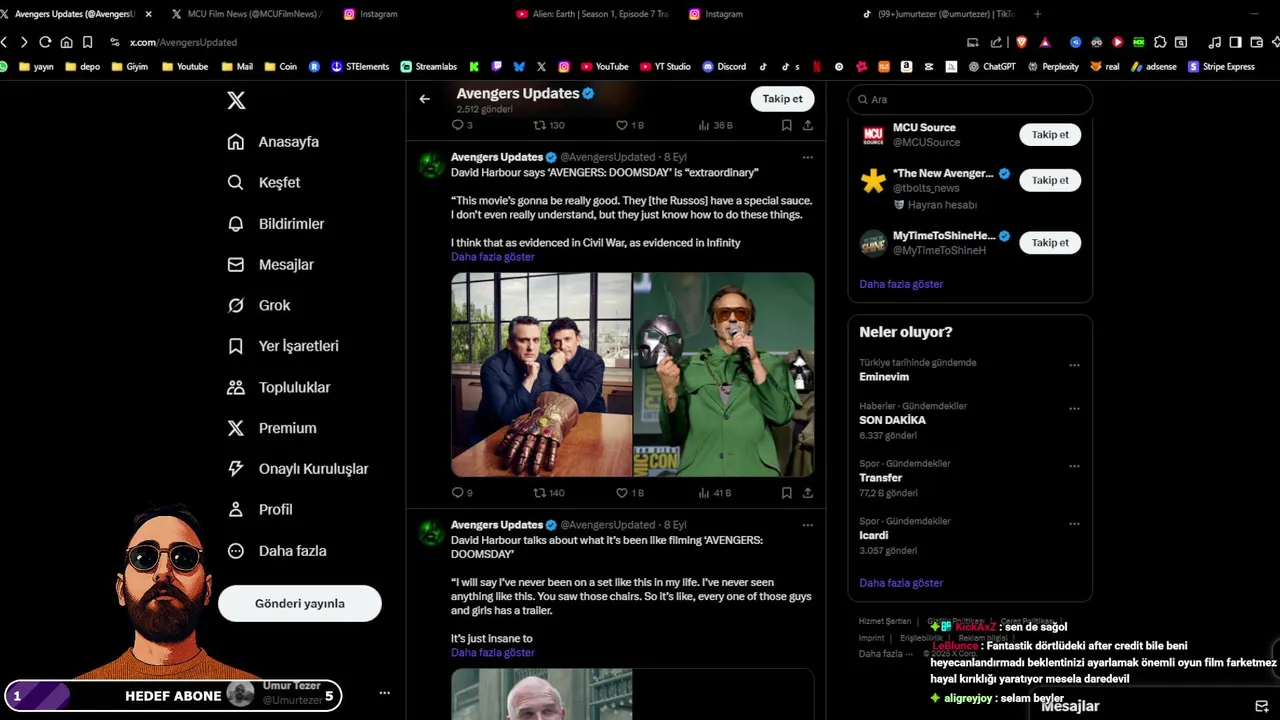The height and width of the screenshot is (720, 1280).
Task: Open Onaylı Kuruluşlar page
Action: point(298,469)
